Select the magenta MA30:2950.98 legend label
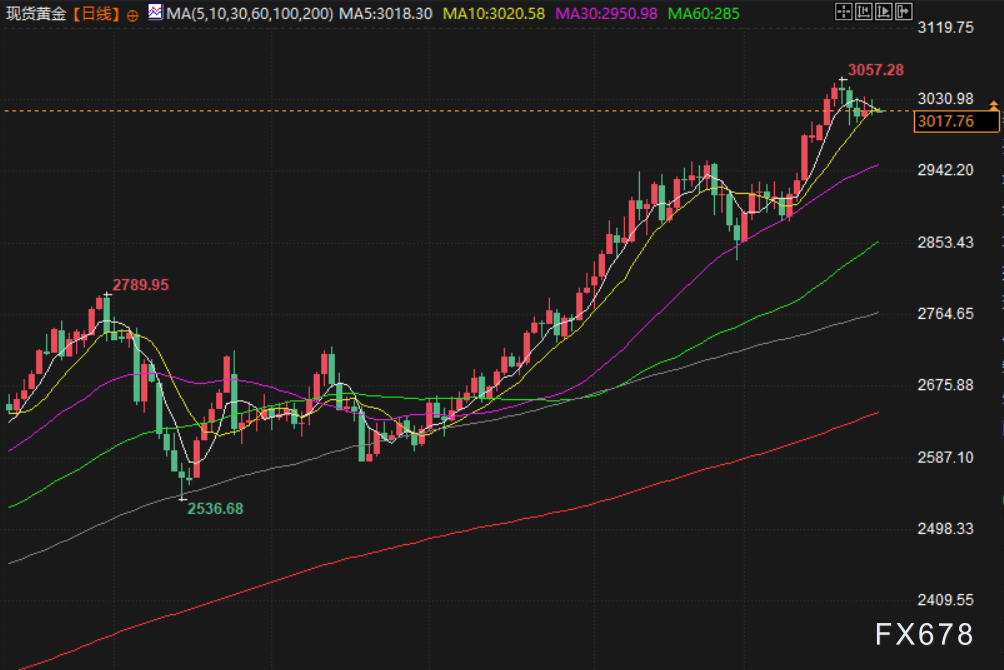Viewport: 1004px width, 670px height. [x=607, y=14]
